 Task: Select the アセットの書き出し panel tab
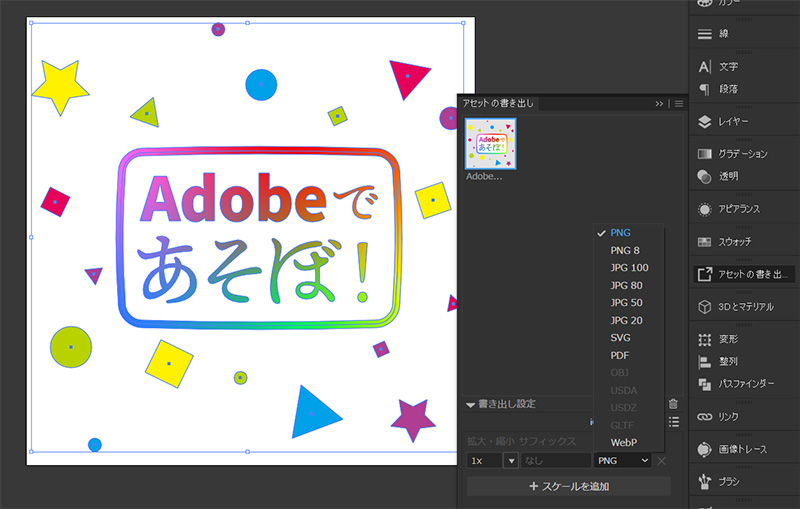(x=498, y=103)
